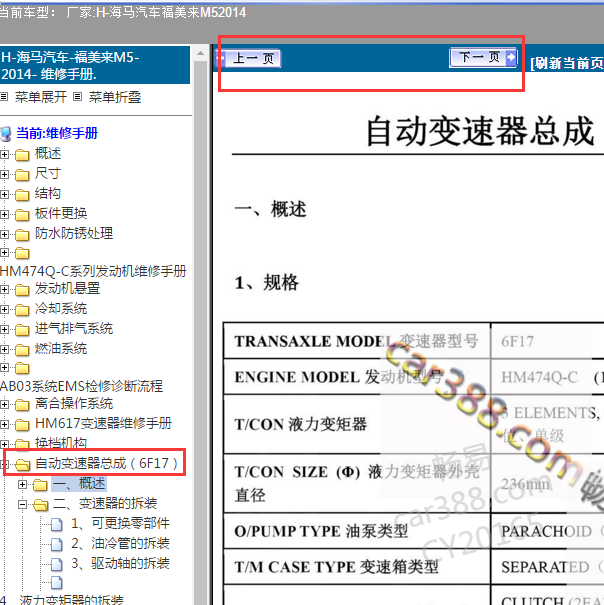Open the 自动变速器总成 (6F17) folder icon

point(23,465)
